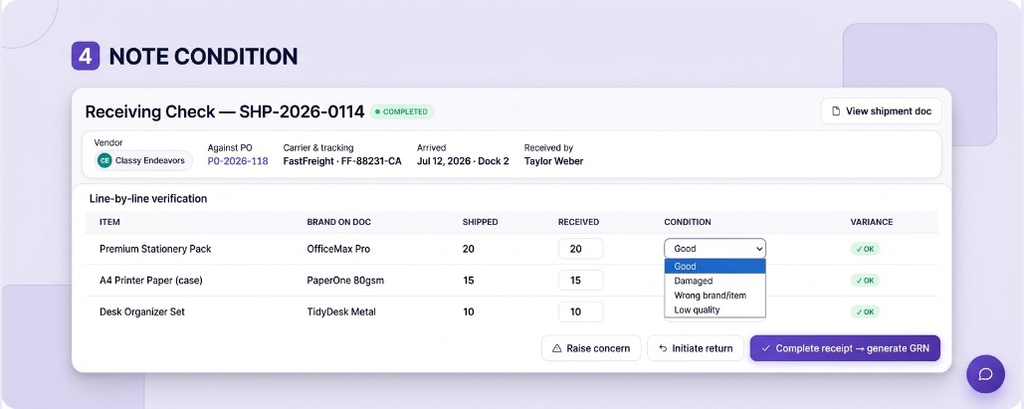Click the receiver name Taylor Weber

554,161
